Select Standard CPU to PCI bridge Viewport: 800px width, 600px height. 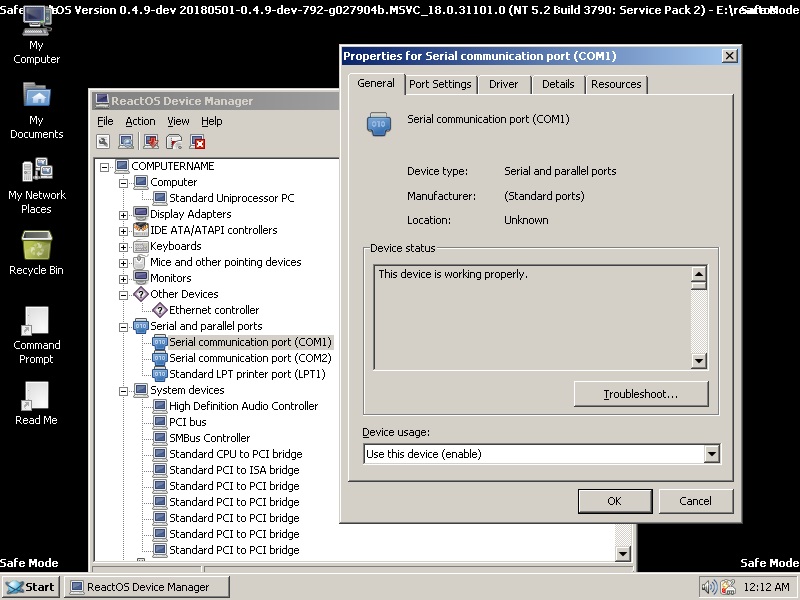(x=236, y=454)
